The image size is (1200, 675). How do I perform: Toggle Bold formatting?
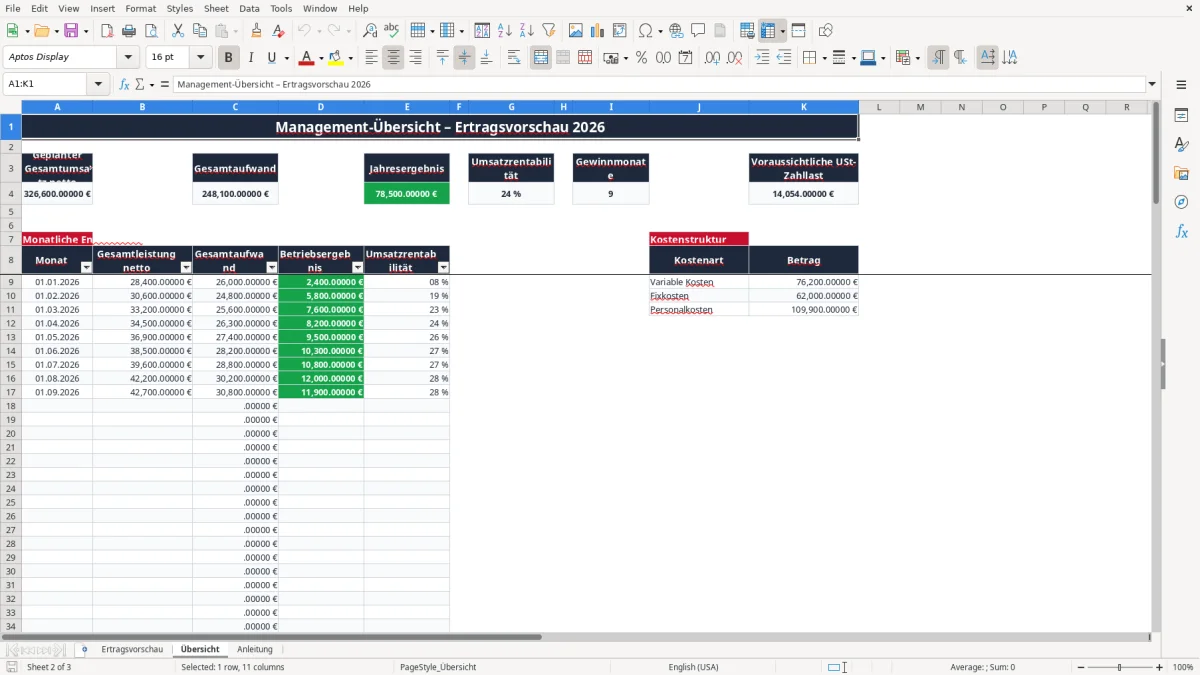pyautogui.click(x=229, y=58)
